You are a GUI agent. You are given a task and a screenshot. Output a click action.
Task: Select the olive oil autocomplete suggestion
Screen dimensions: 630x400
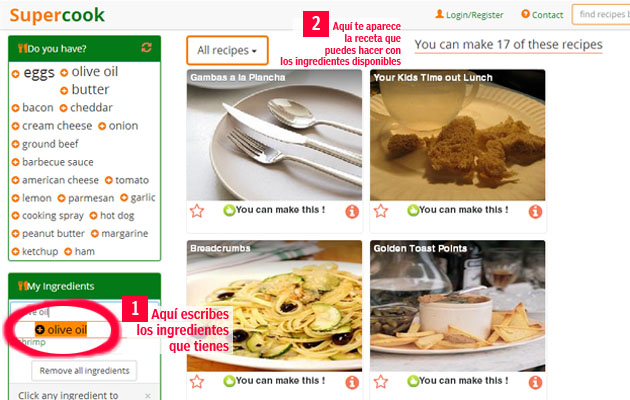point(61,330)
